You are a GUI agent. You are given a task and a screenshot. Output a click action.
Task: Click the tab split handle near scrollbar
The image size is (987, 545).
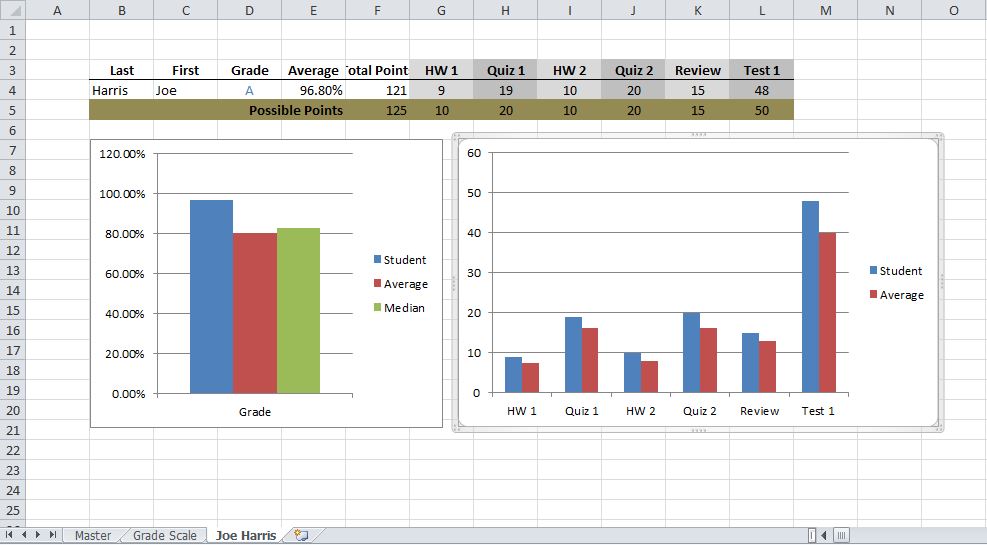[812, 536]
